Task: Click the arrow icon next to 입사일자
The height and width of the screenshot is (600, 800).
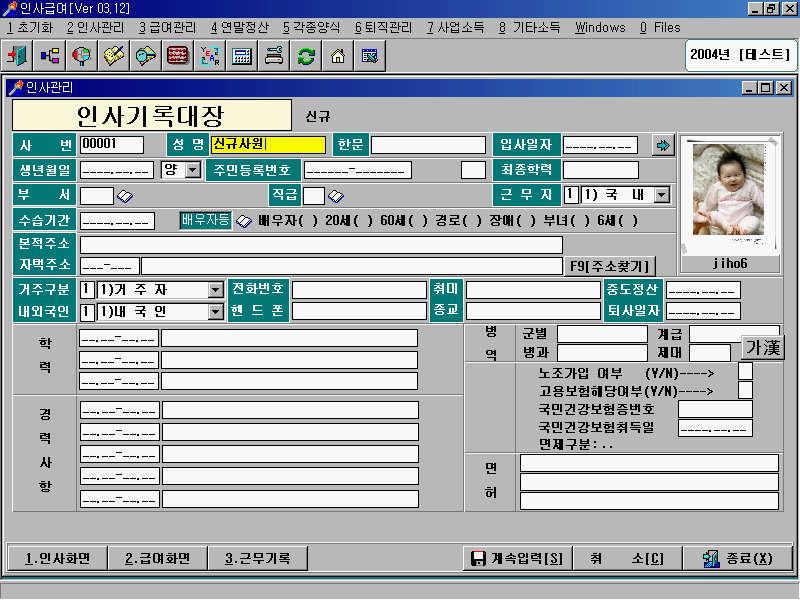Action: coord(663,145)
